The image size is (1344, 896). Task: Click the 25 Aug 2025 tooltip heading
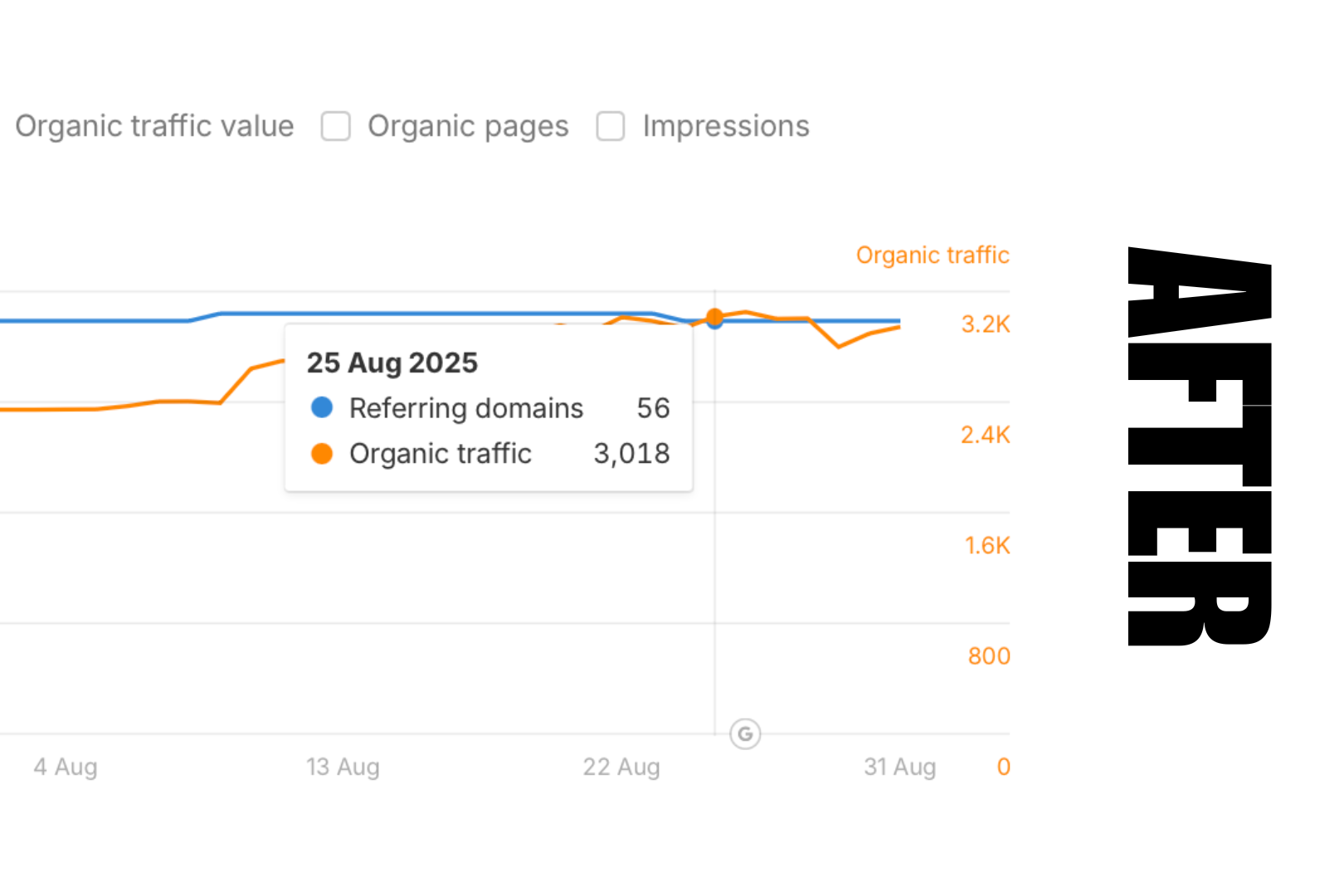pos(392,363)
